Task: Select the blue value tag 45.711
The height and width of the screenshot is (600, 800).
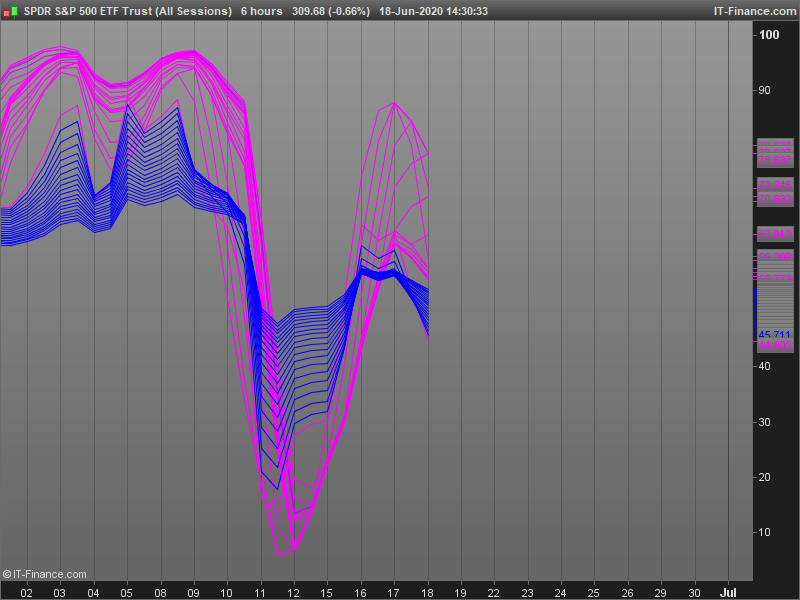Action: [x=775, y=335]
